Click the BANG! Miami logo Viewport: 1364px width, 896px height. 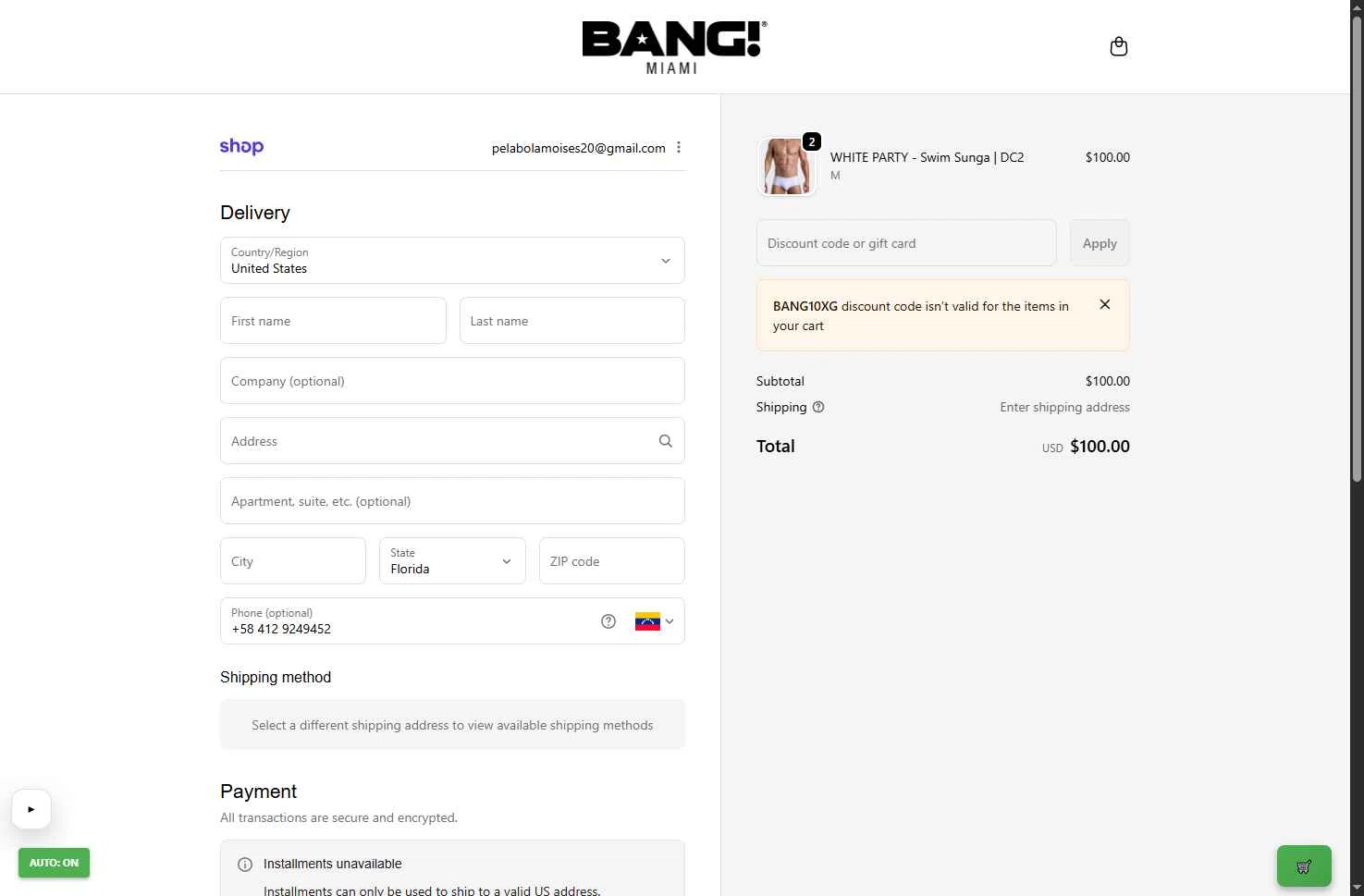[x=674, y=47]
